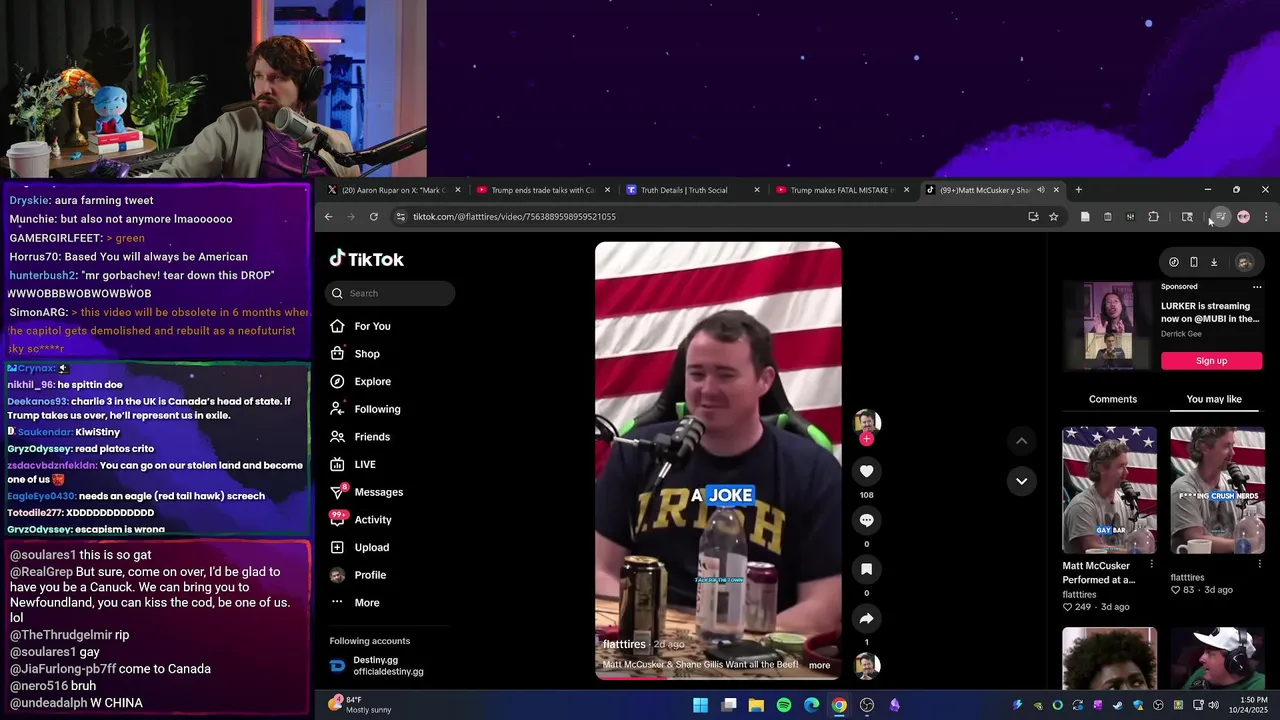
Task: Switch to 'Trump makes FATAL MISTAKE' tab
Action: 842,190
